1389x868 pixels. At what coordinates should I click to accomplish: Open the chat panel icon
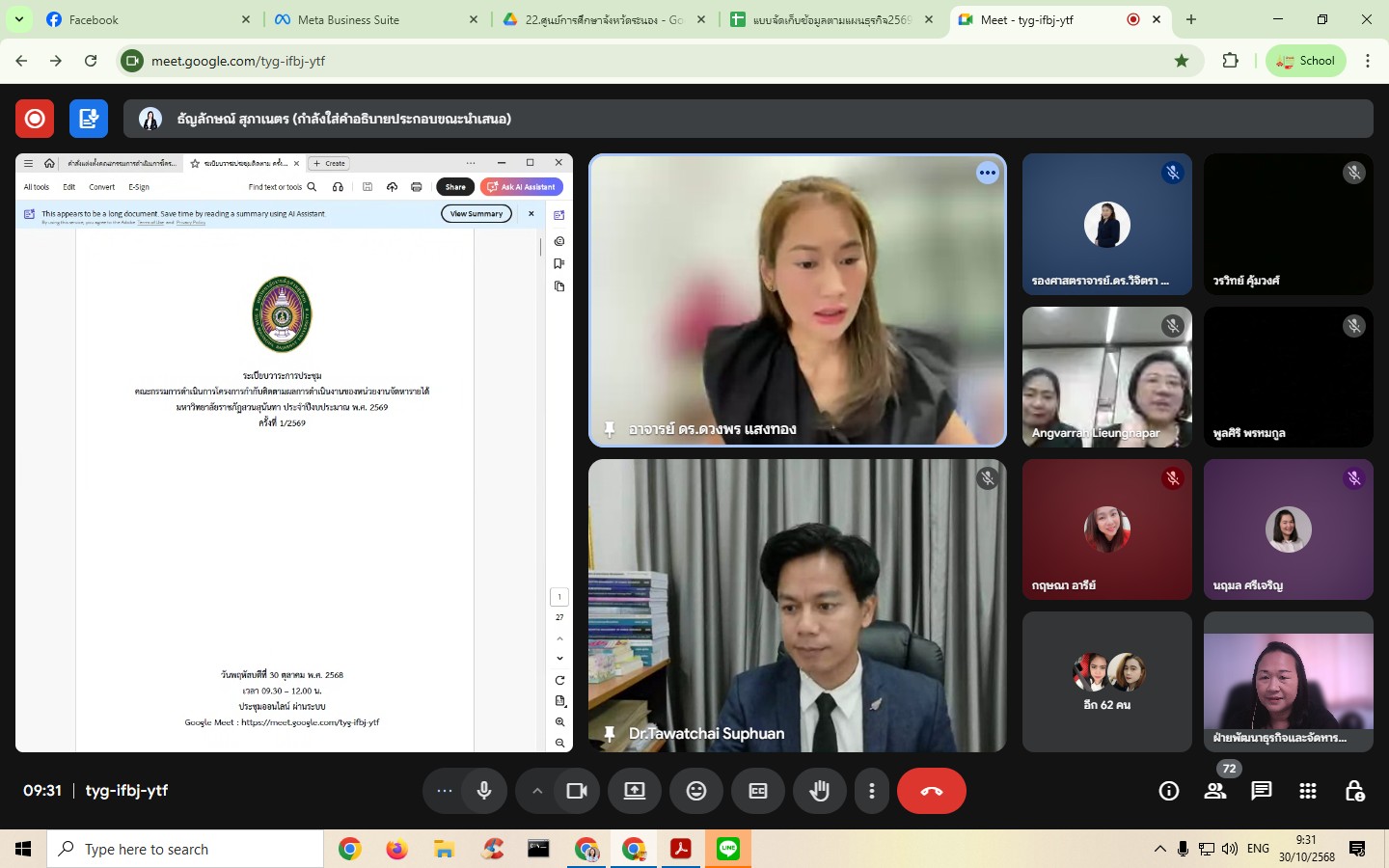tap(1261, 791)
